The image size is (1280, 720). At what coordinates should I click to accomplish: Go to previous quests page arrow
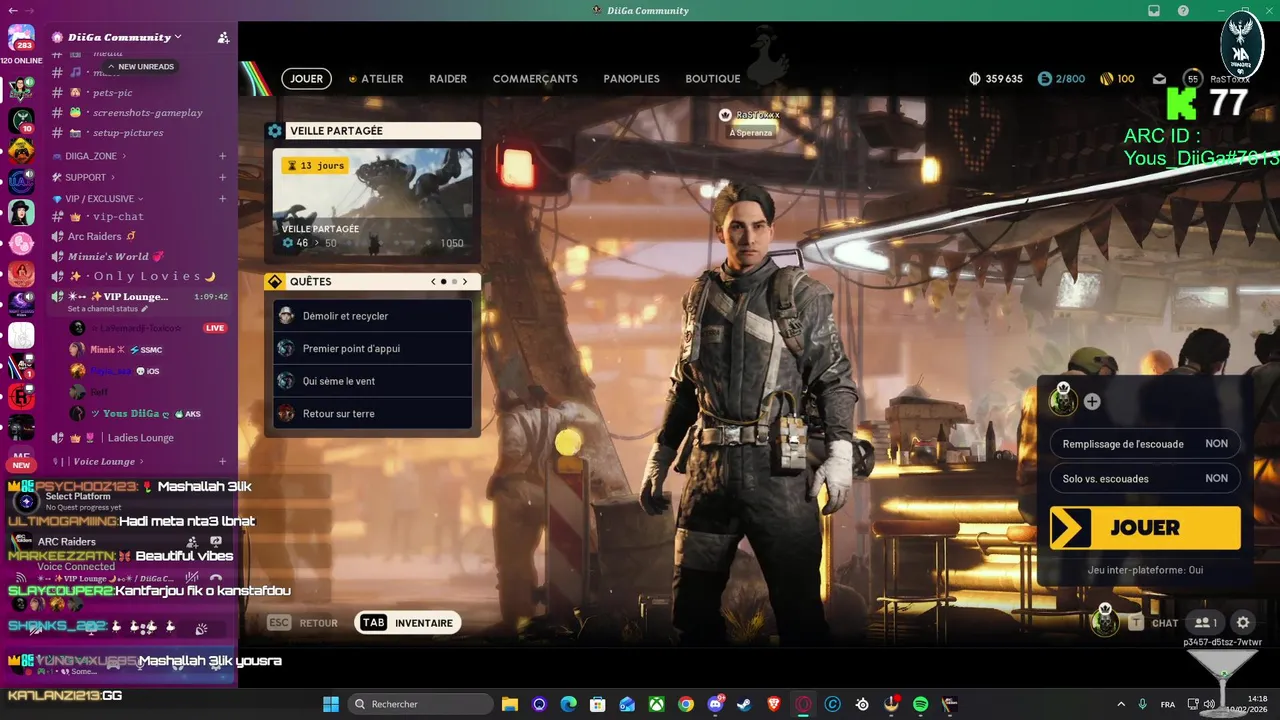coord(433,282)
